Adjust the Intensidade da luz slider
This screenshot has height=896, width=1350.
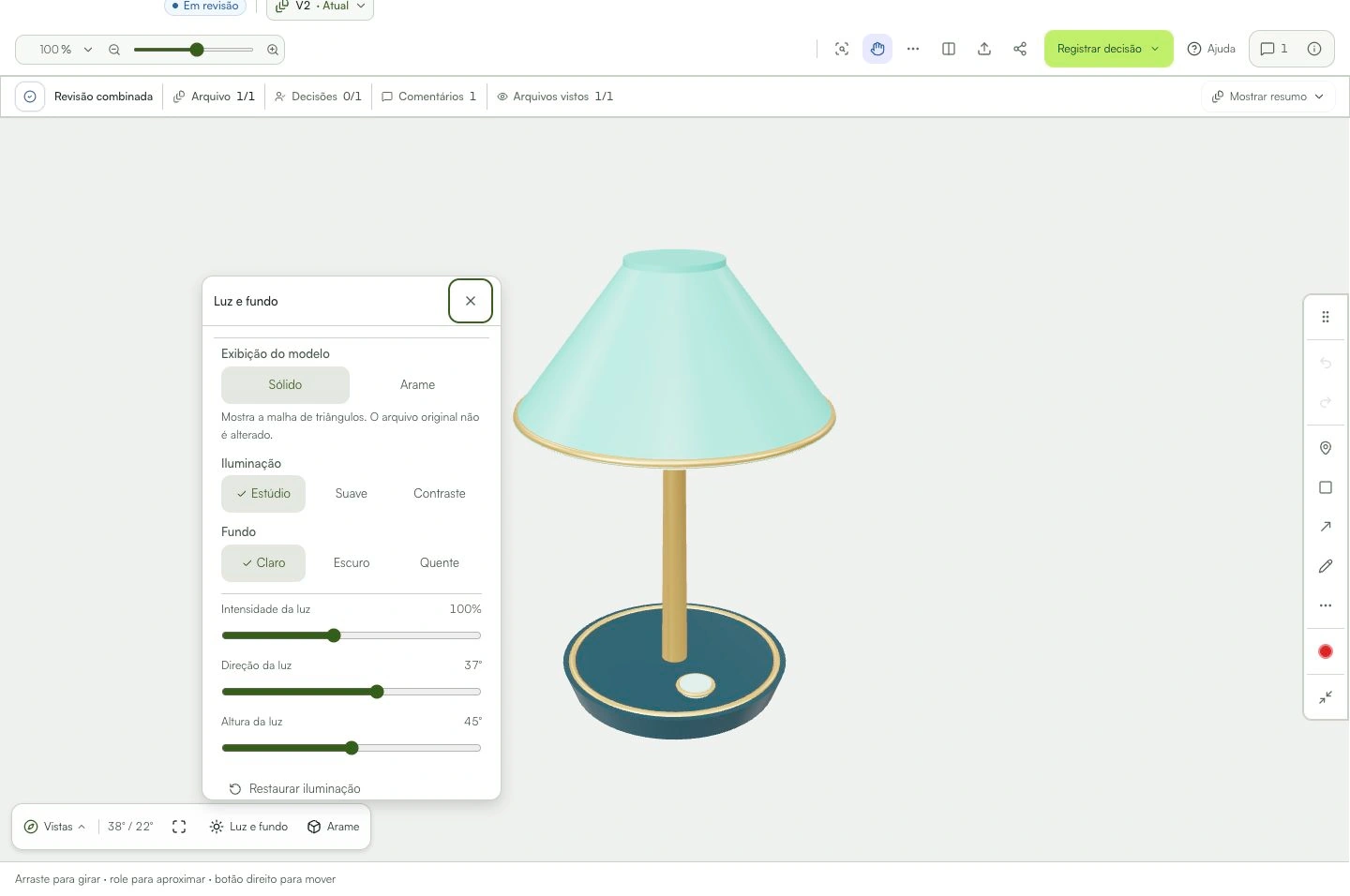pyautogui.click(x=352, y=635)
